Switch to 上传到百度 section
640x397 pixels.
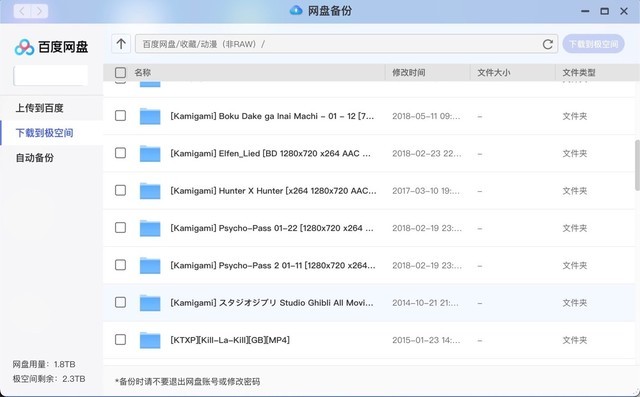tap(40, 108)
